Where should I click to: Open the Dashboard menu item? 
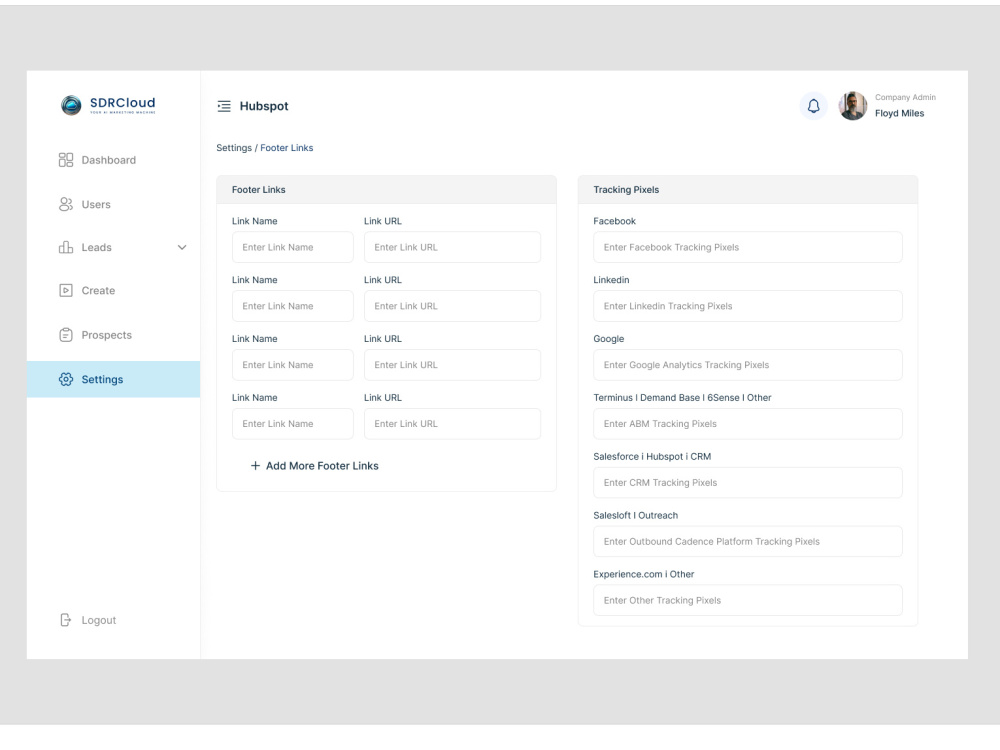tap(114, 159)
